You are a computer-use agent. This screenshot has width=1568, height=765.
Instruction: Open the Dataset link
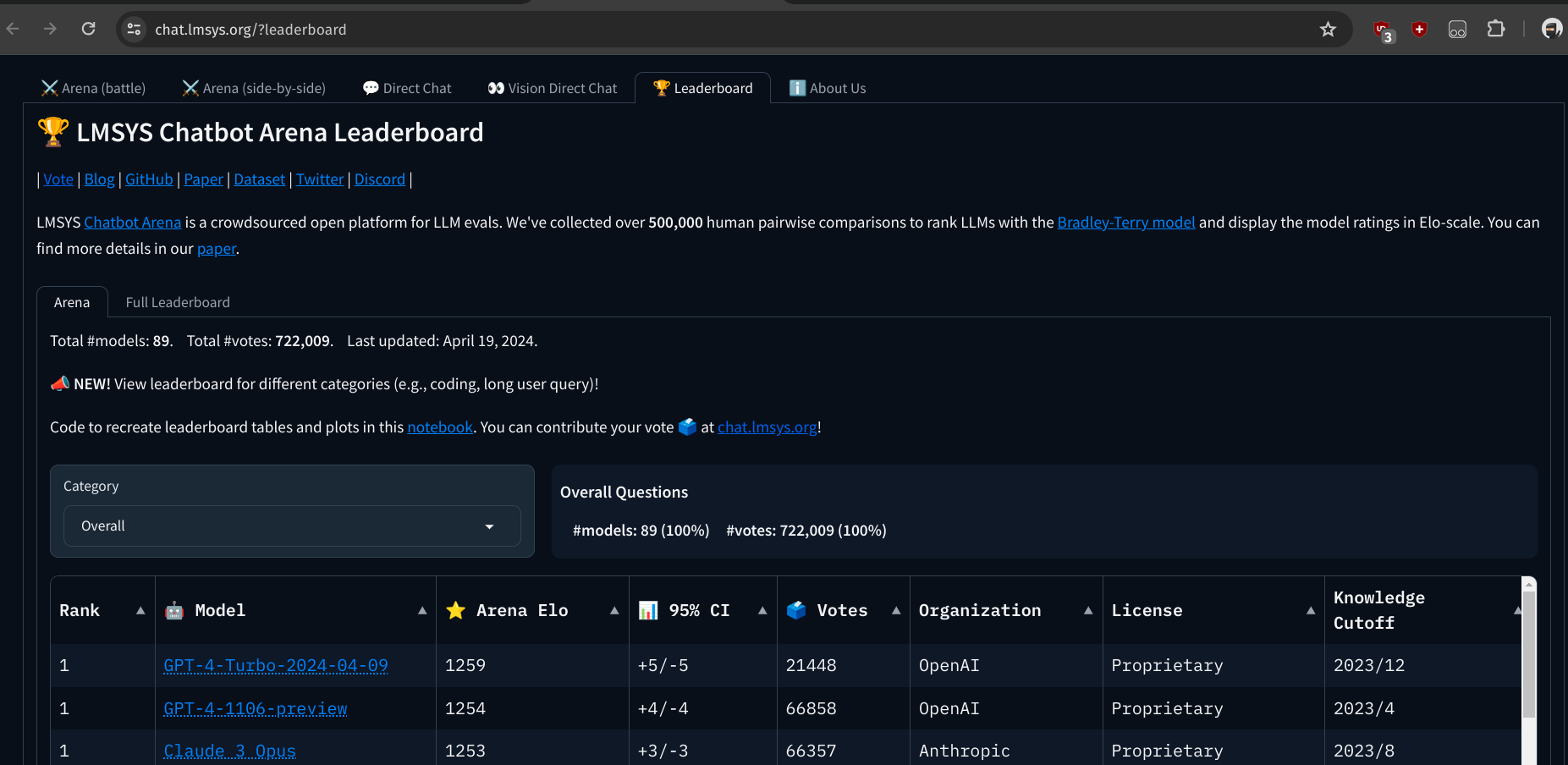pyautogui.click(x=260, y=179)
